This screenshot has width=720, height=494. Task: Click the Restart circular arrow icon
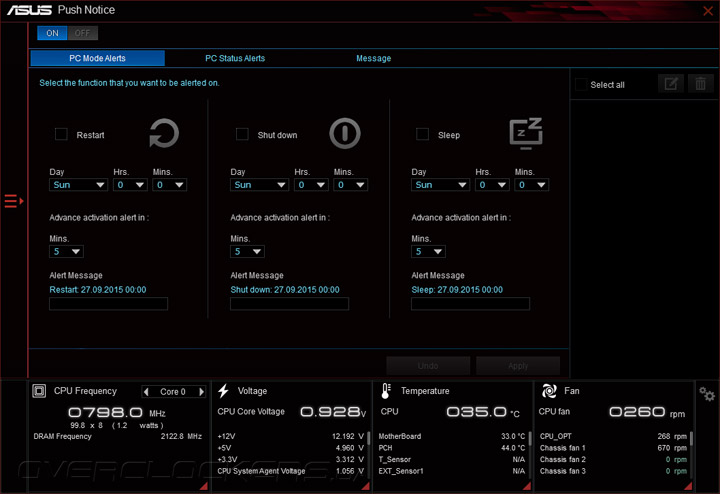point(164,134)
